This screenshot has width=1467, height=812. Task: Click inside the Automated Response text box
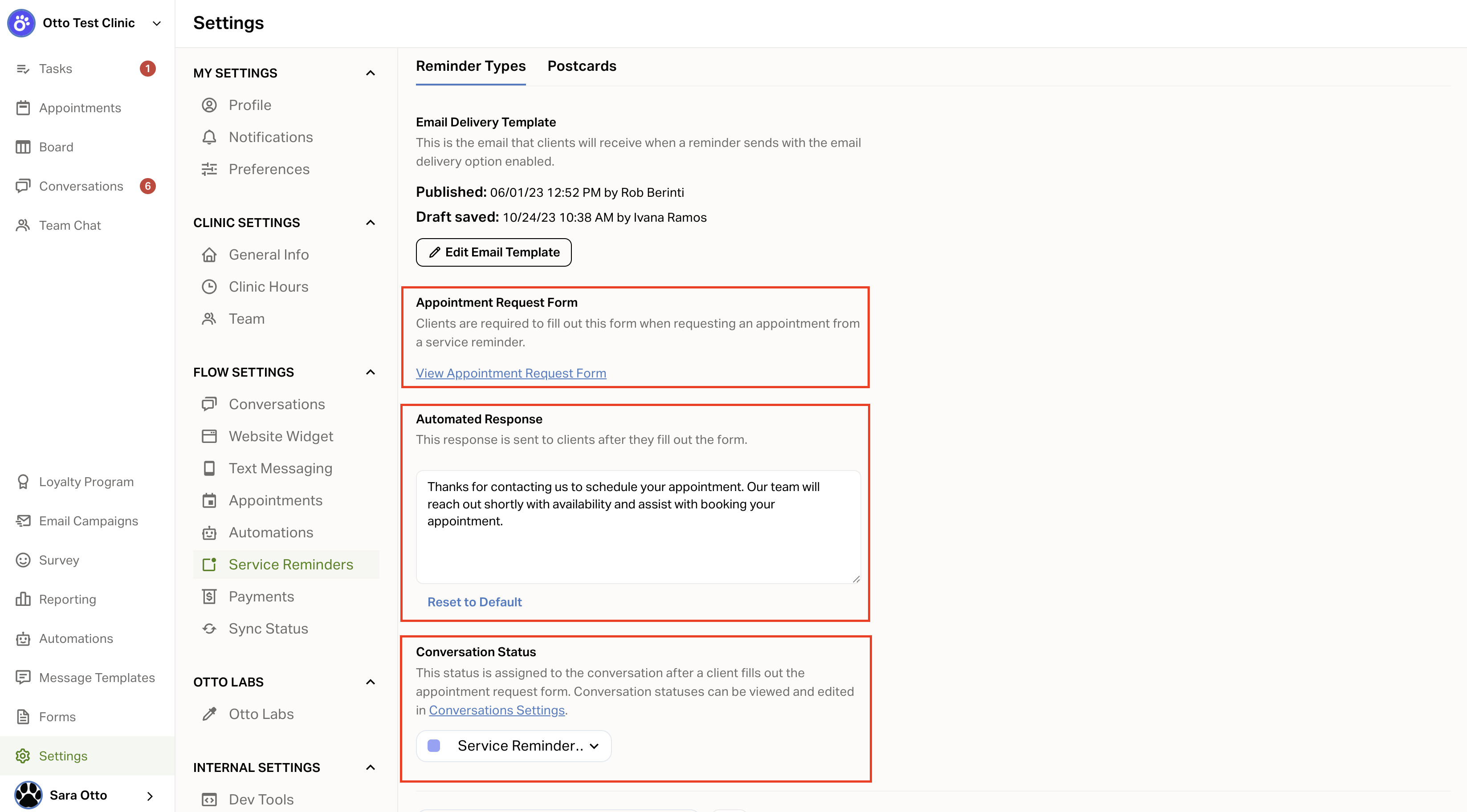pos(638,527)
